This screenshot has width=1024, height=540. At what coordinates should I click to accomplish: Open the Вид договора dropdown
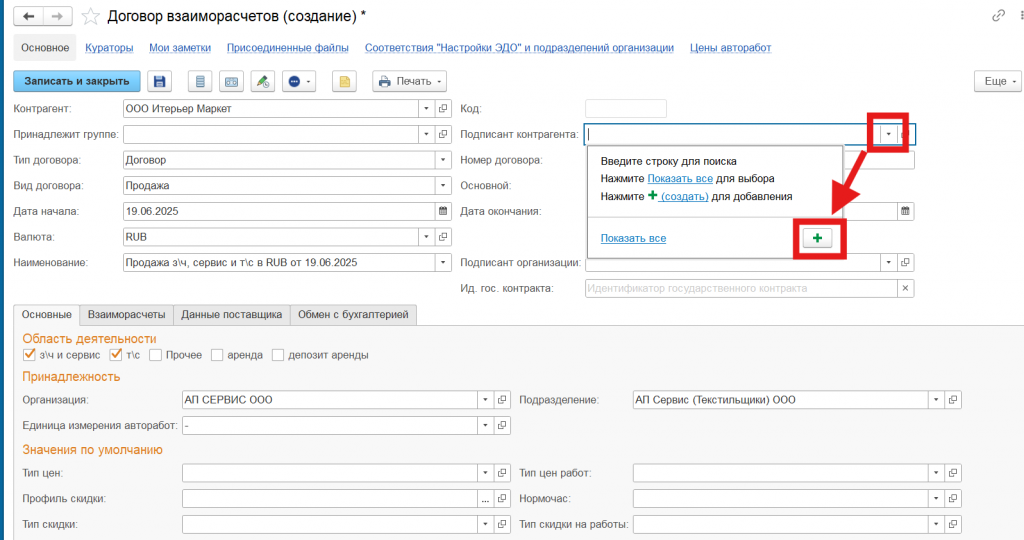443,185
